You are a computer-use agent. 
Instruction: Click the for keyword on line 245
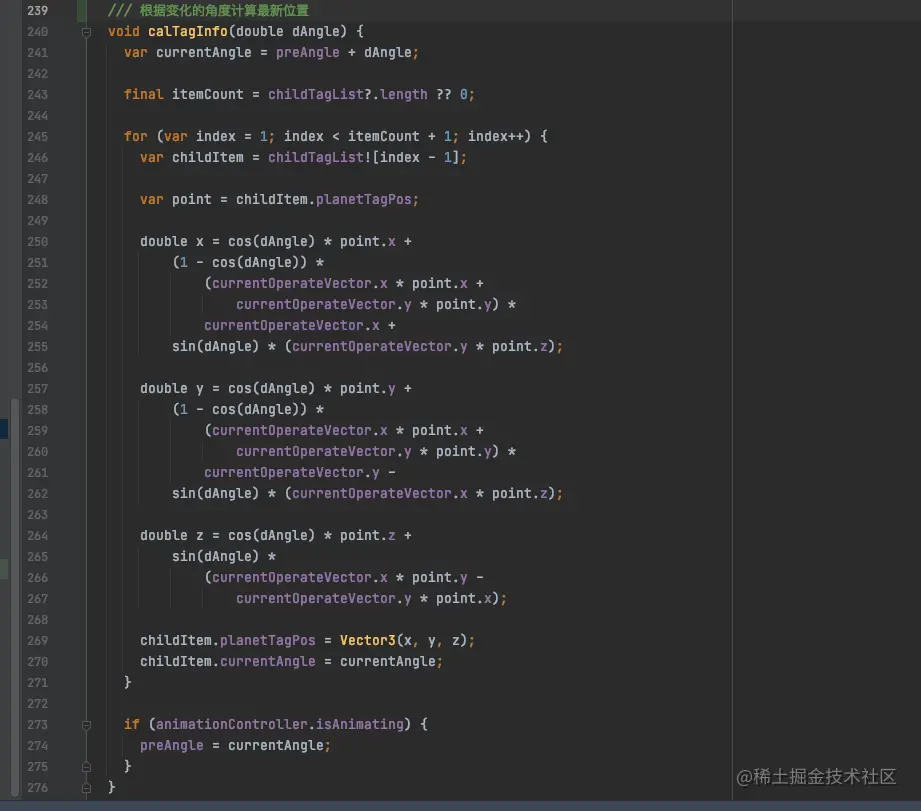coord(136,136)
